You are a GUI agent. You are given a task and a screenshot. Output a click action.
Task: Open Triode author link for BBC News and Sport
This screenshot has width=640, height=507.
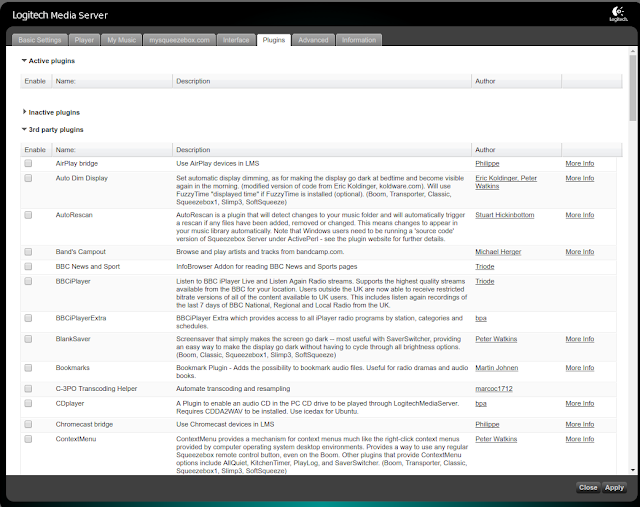[x=484, y=266]
